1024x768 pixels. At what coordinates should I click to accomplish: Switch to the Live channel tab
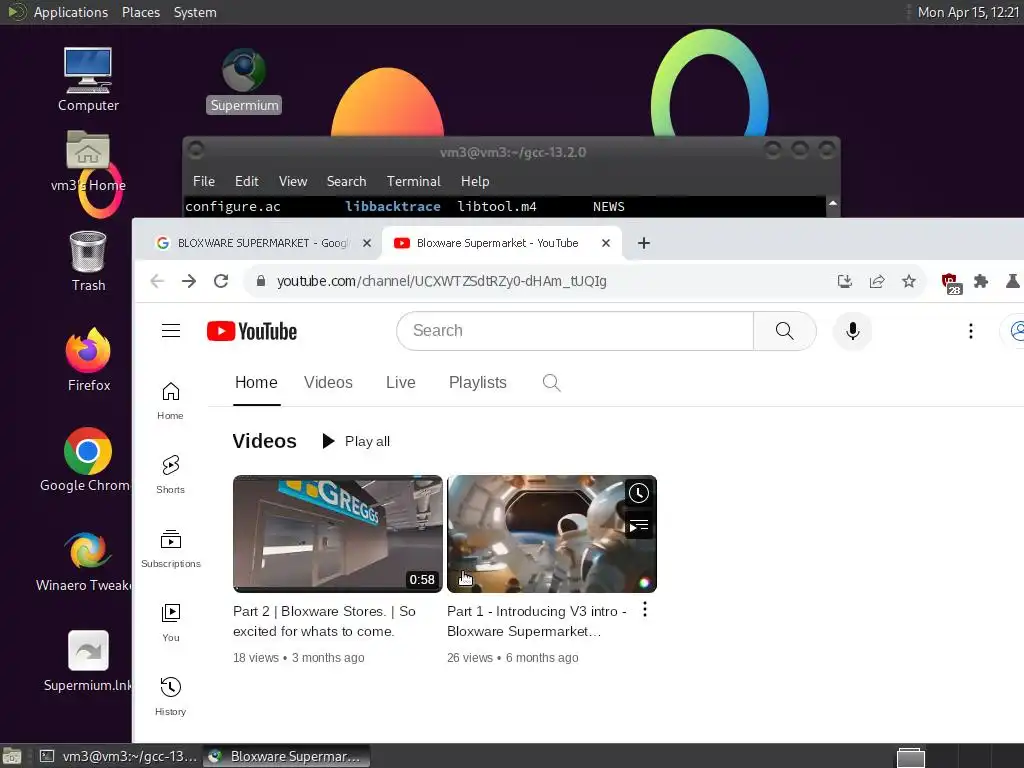[400, 383]
